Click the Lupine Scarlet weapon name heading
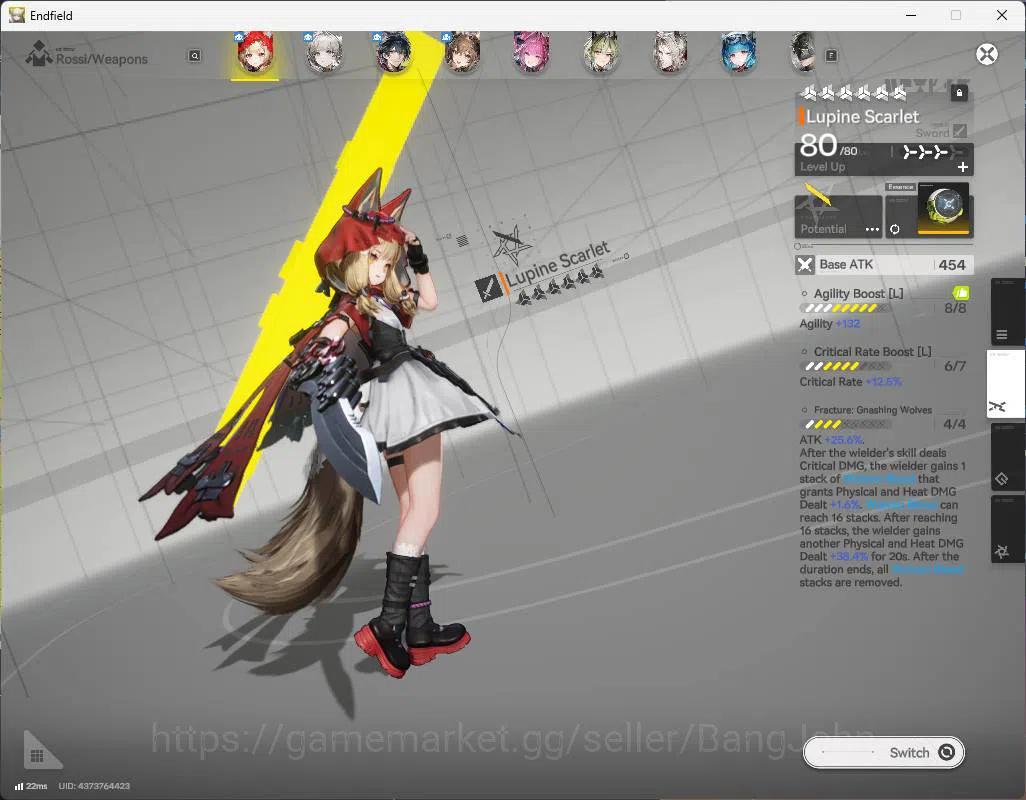The image size is (1026, 800). pos(862,117)
